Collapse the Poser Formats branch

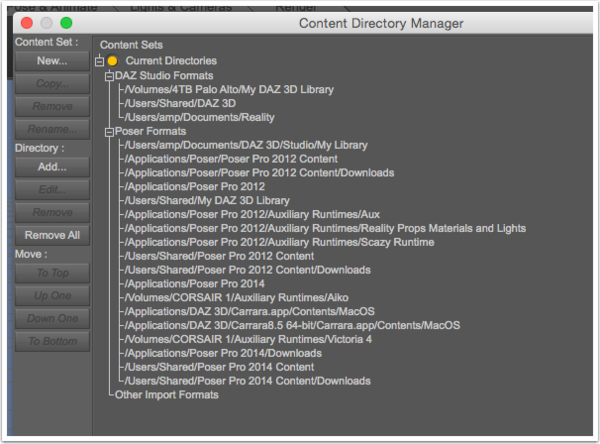[109, 132]
